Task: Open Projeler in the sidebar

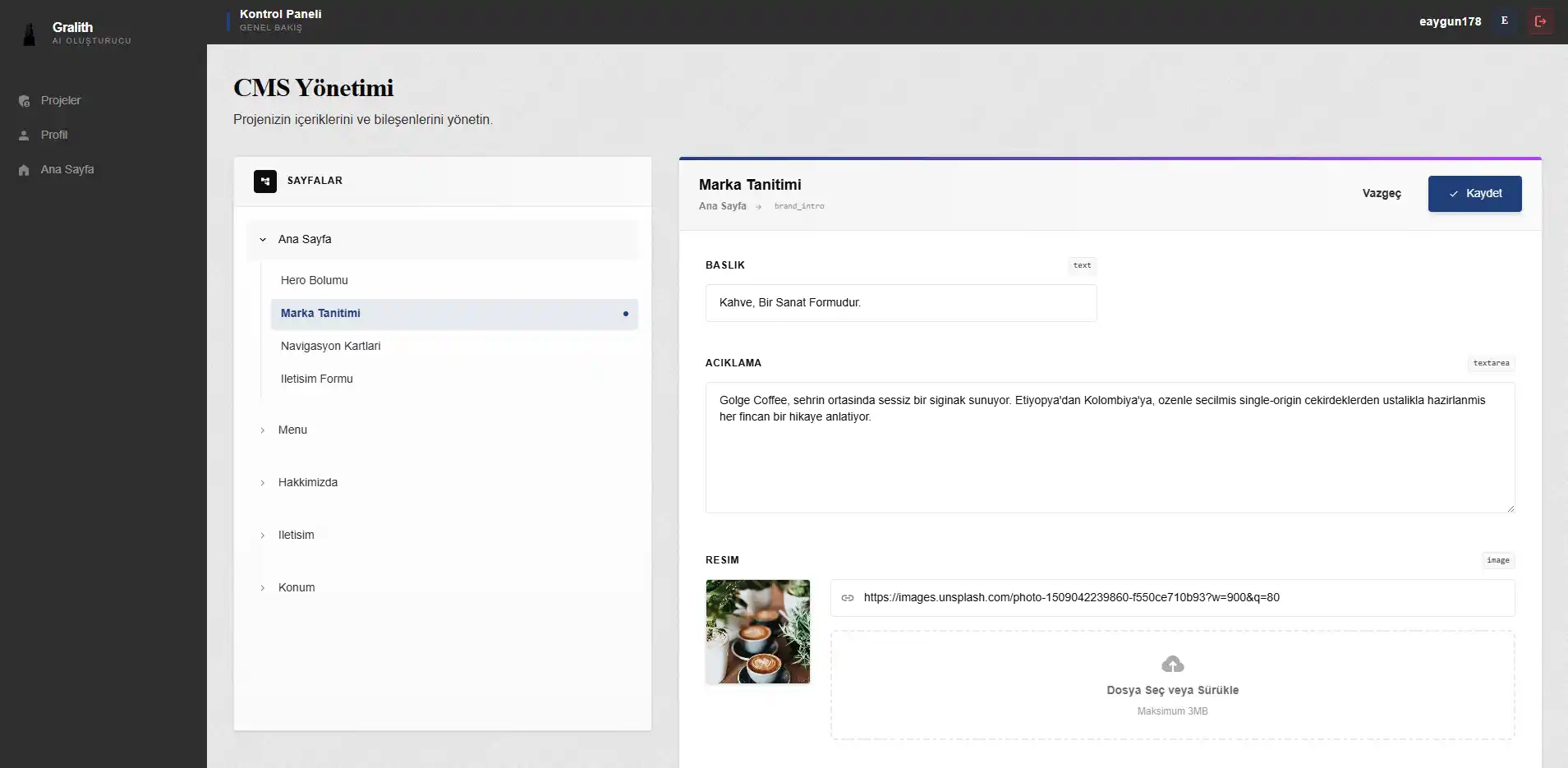Action: 61,101
